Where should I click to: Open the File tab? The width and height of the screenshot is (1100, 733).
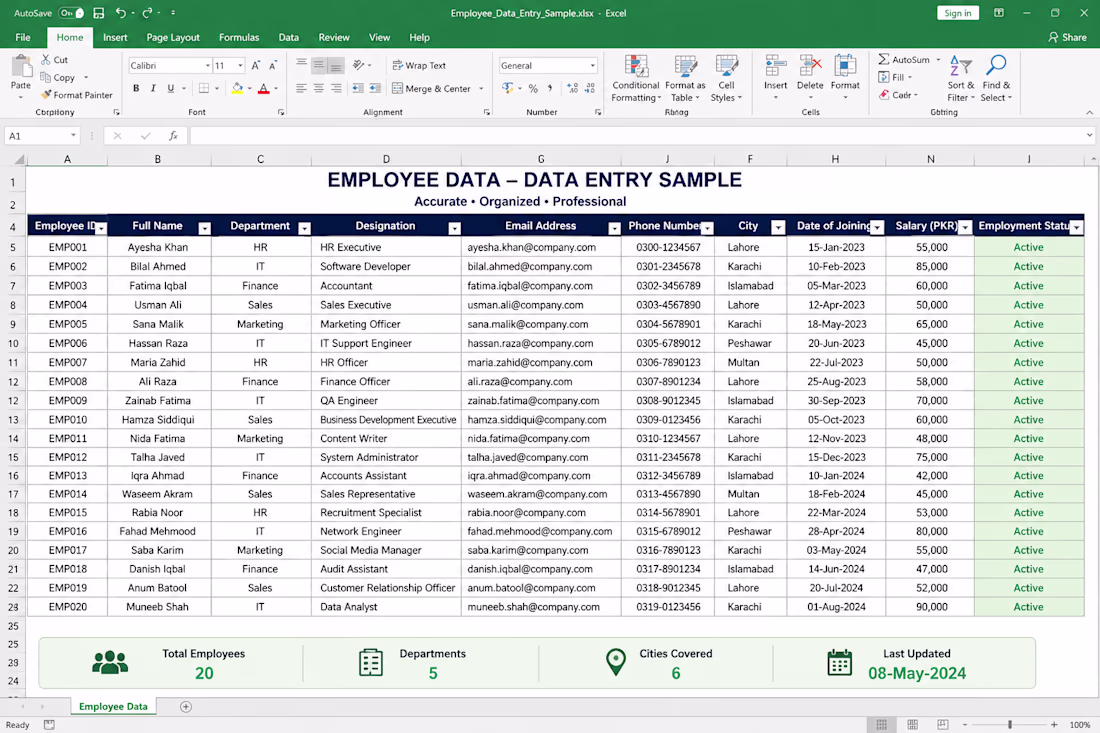23,37
